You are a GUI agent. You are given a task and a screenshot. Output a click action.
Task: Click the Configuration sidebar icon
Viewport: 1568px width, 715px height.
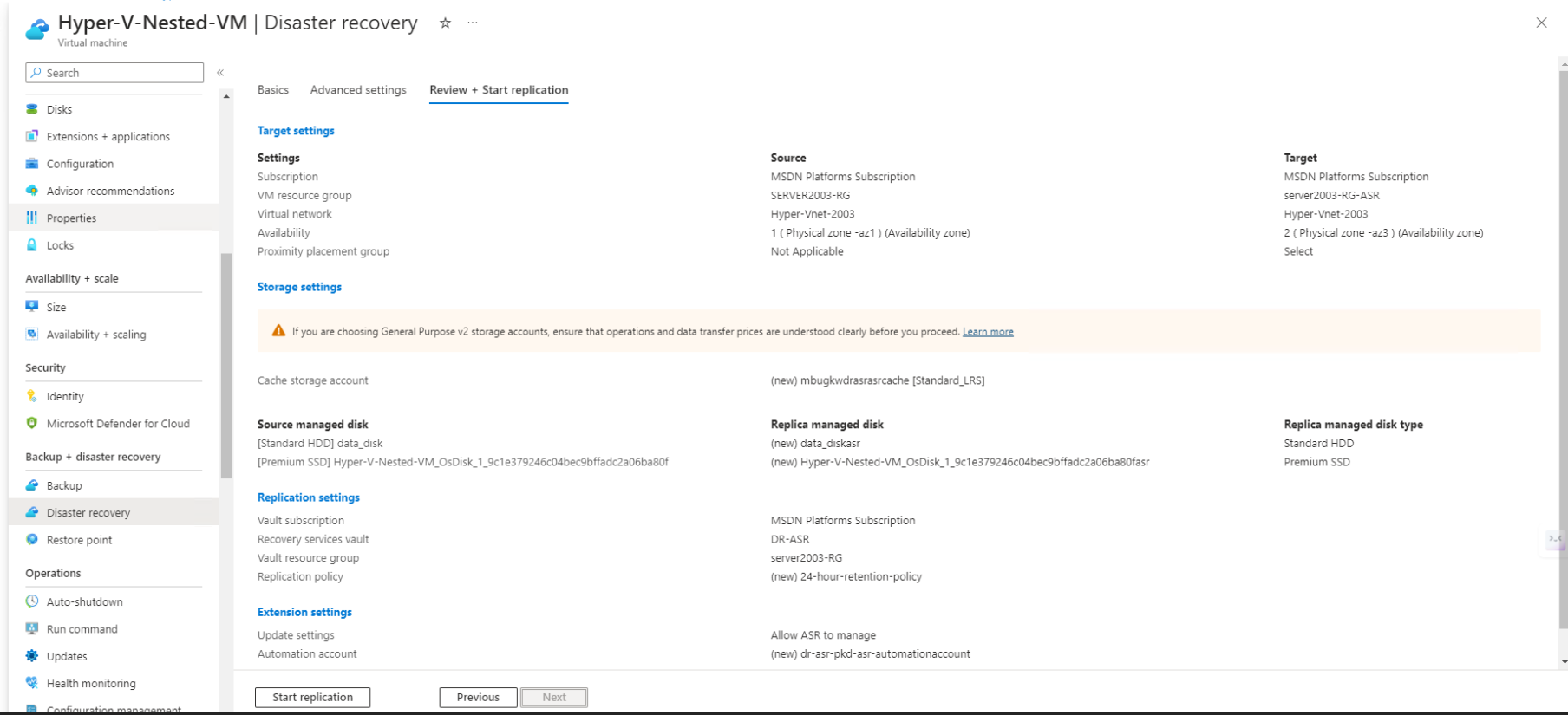tap(32, 164)
